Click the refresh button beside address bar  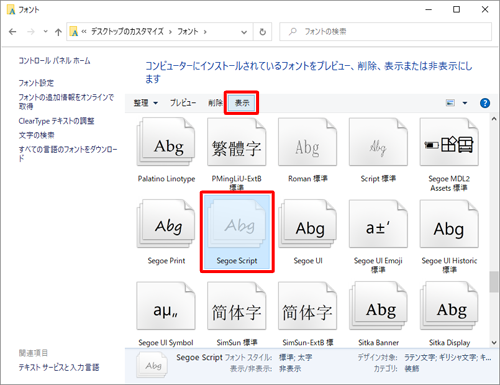[263, 32]
